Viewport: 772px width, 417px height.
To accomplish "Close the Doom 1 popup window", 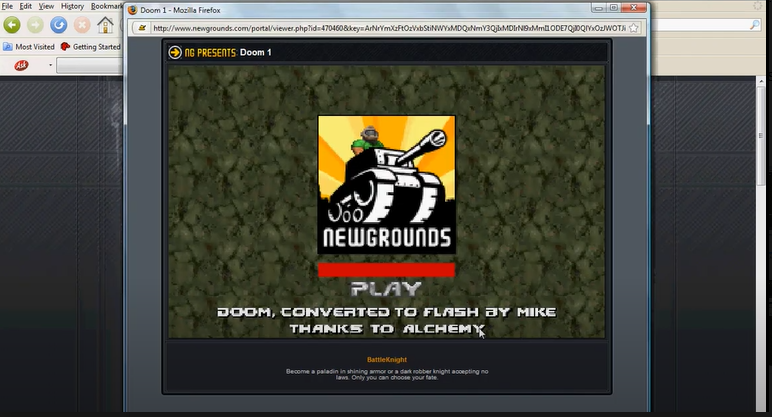I will [x=634, y=7].
